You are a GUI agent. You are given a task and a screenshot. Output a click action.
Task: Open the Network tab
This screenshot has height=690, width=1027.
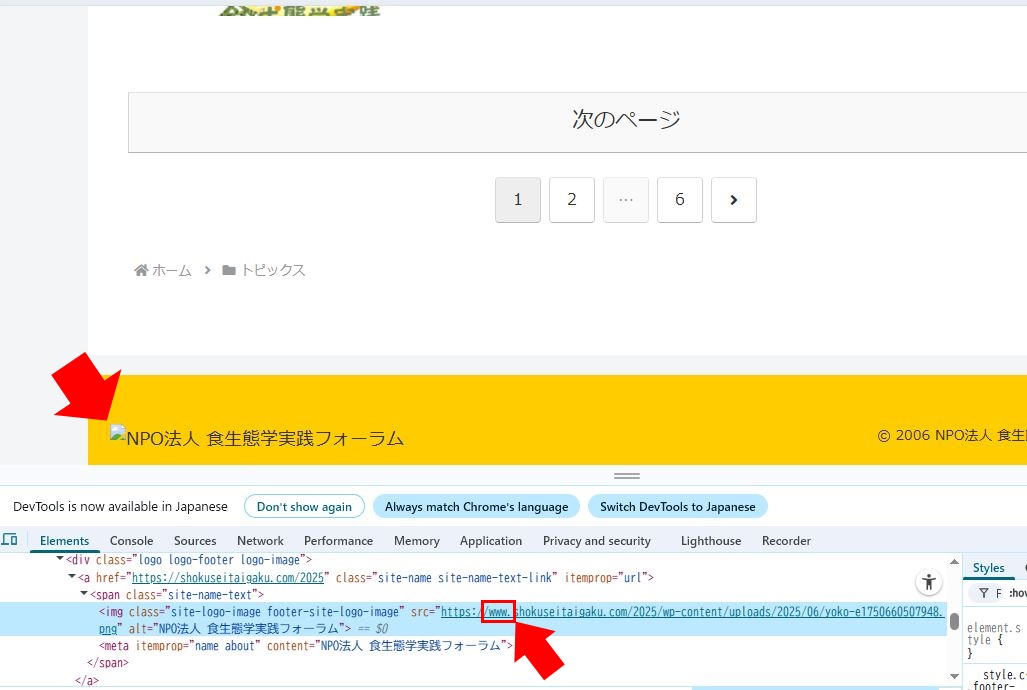[x=260, y=541]
